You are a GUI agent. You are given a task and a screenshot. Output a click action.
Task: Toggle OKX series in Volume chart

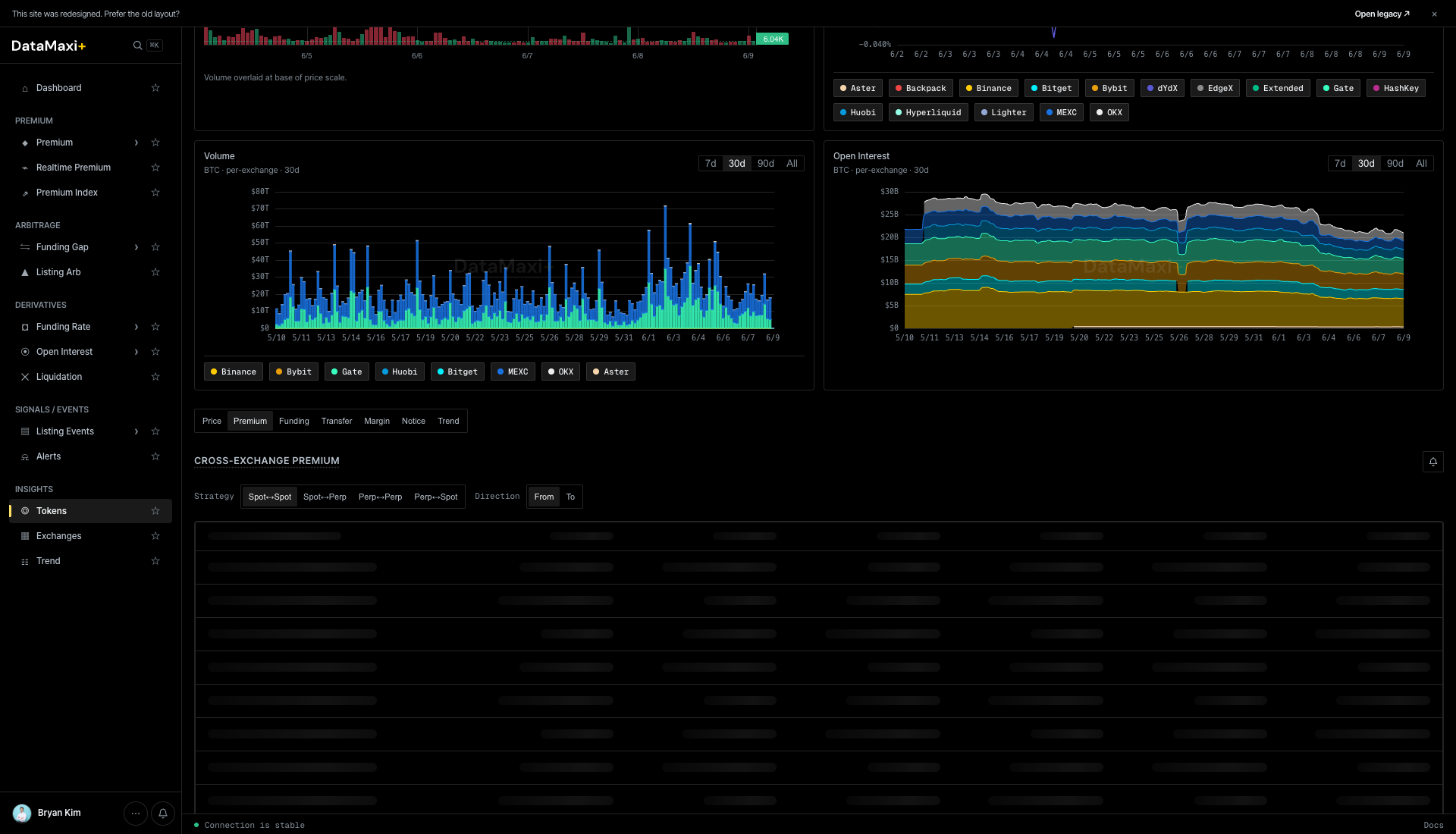click(x=560, y=372)
